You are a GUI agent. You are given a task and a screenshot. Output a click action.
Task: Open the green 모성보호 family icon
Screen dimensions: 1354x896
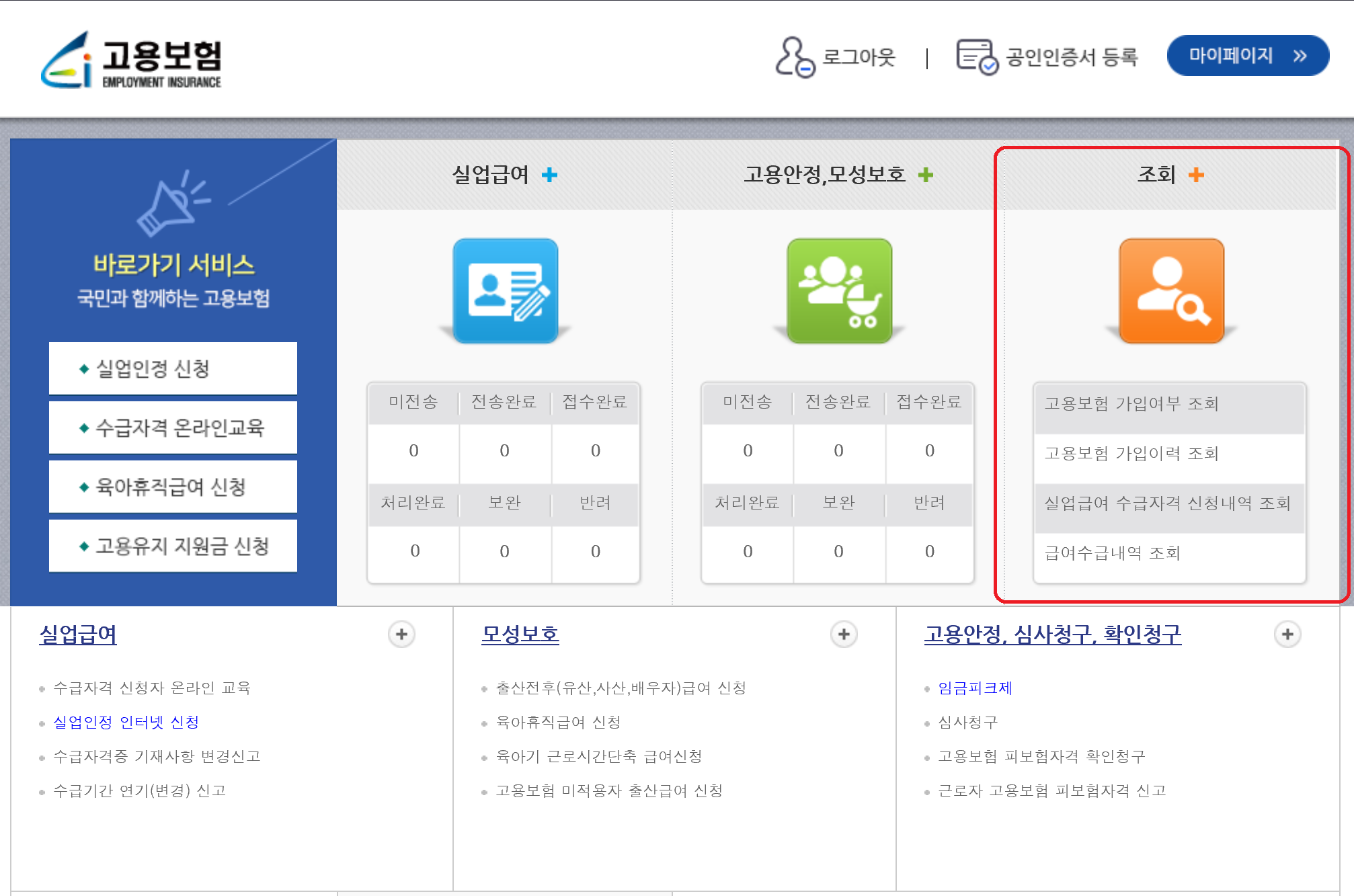tap(839, 290)
